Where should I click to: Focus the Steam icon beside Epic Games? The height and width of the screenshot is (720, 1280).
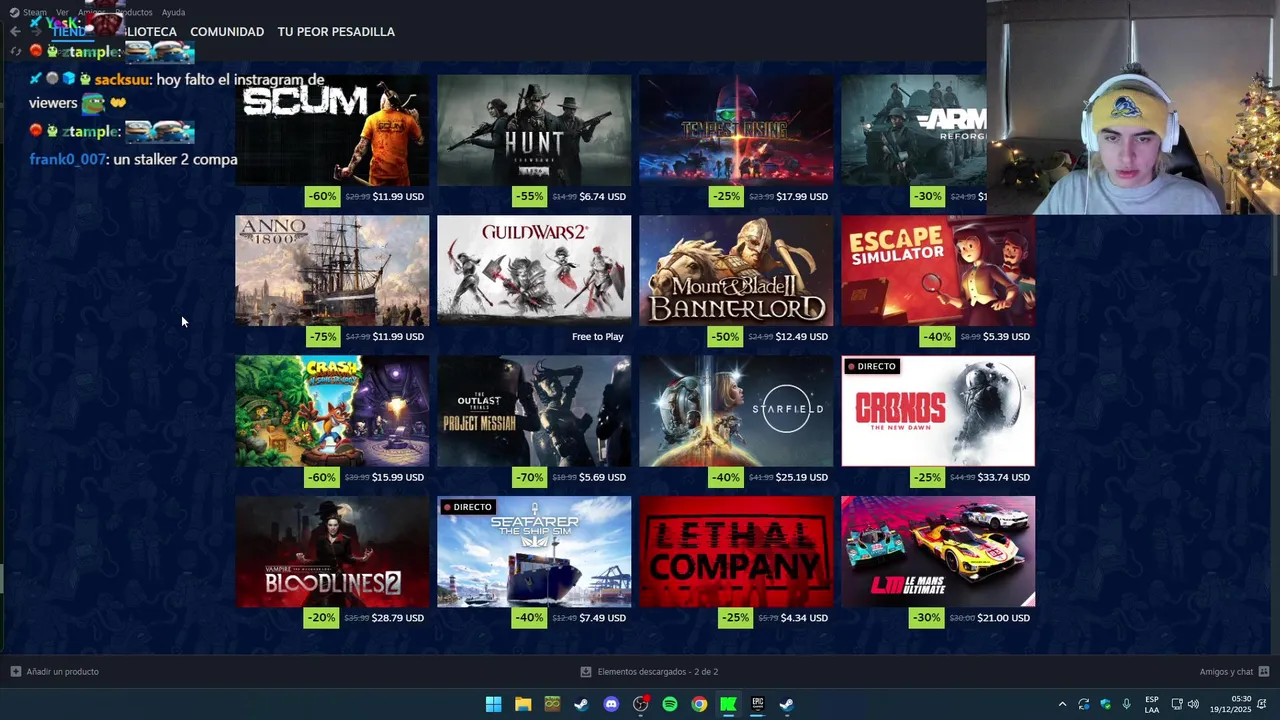(x=787, y=704)
